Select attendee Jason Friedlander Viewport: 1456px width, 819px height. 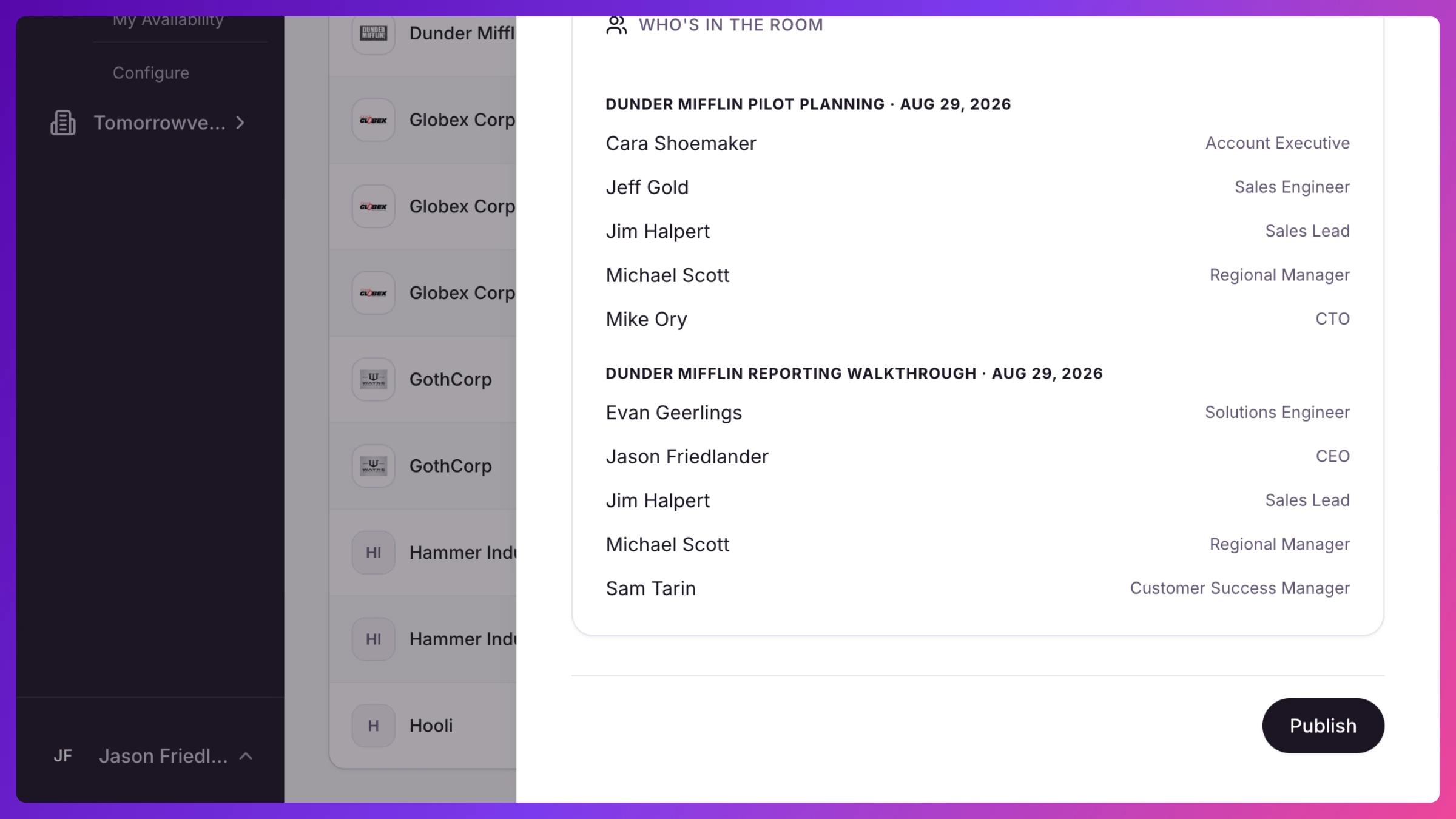687,457
